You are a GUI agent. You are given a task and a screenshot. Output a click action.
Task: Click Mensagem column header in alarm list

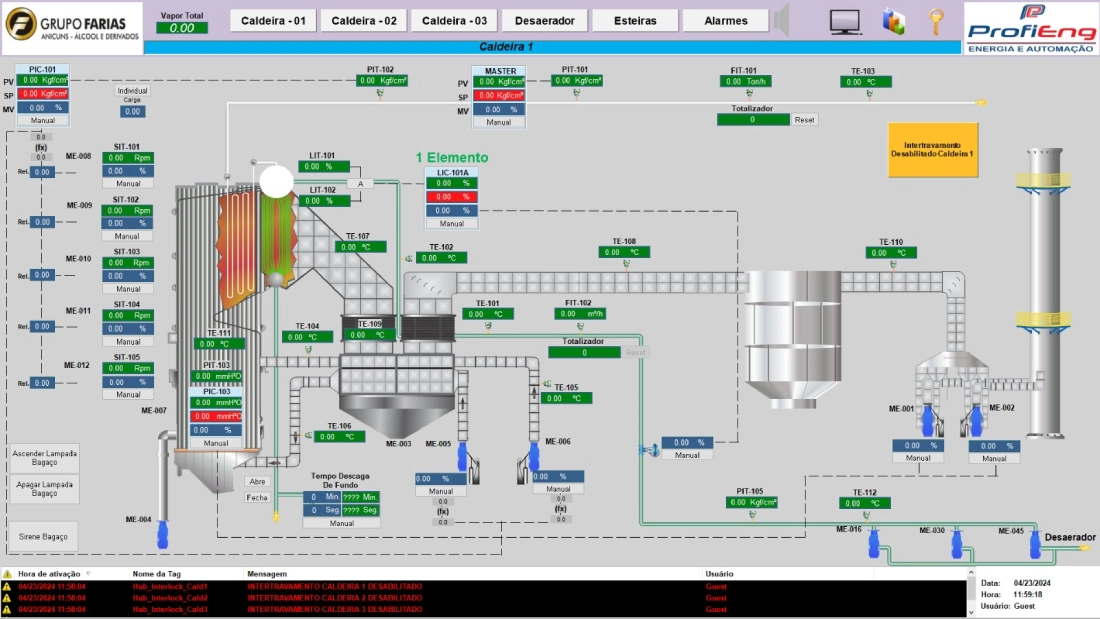[x=267, y=573]
